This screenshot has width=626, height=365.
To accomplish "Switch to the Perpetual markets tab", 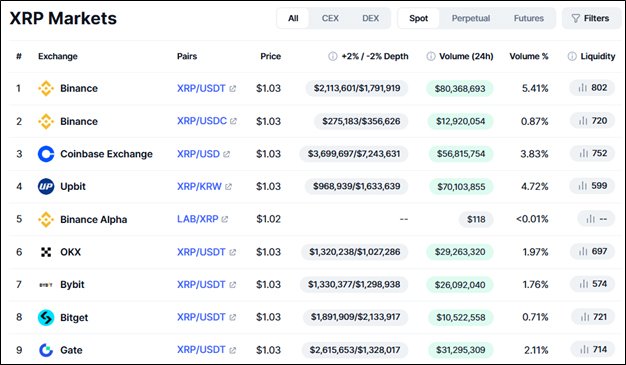I will [x=471, y=18].
